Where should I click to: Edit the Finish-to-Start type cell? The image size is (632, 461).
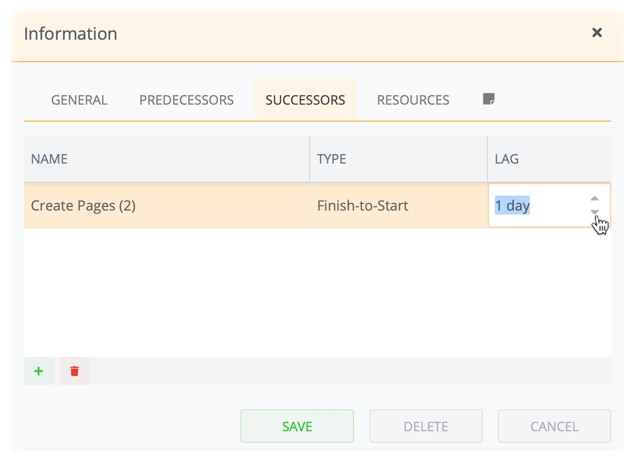pyautogui.click(x=398, y=206)
